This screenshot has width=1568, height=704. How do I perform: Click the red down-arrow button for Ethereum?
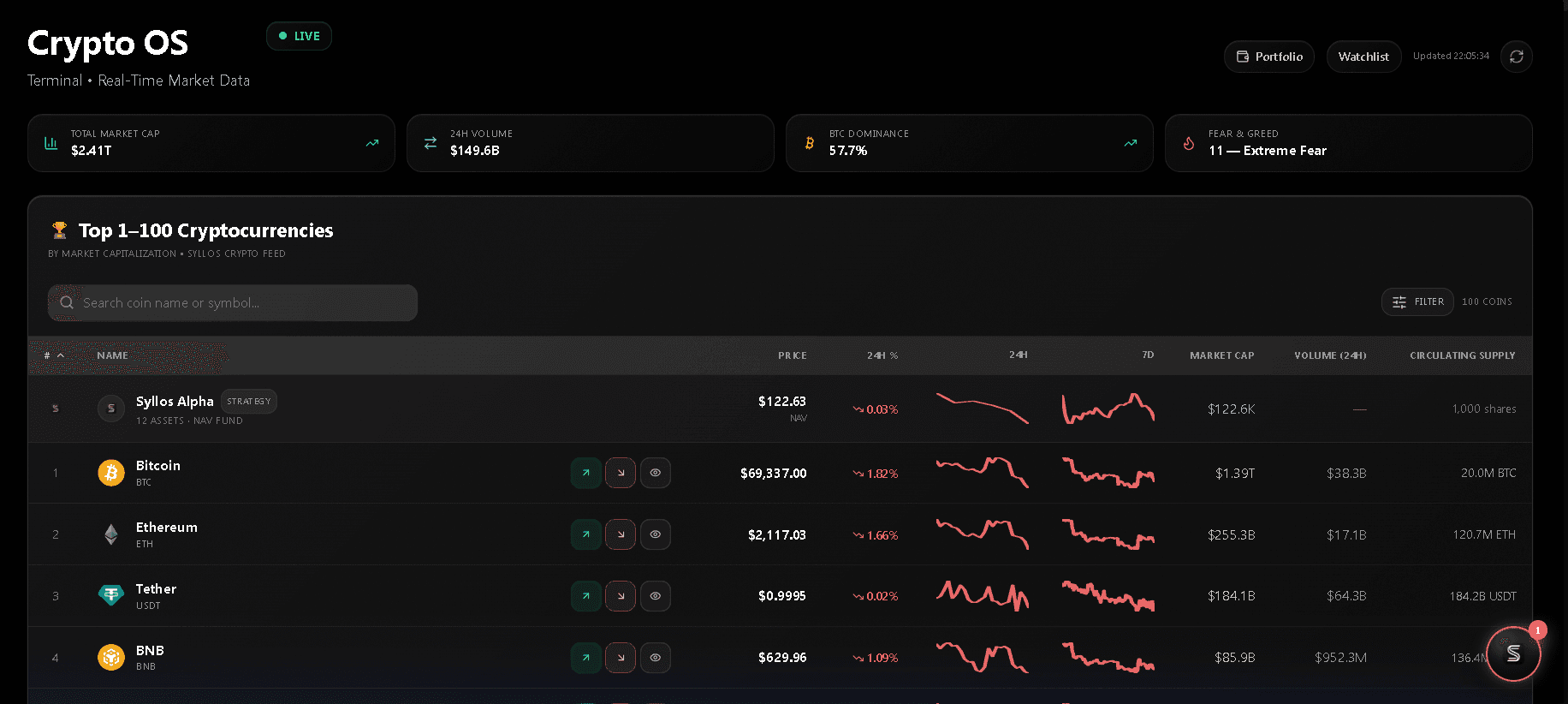[x=621, y=534]
